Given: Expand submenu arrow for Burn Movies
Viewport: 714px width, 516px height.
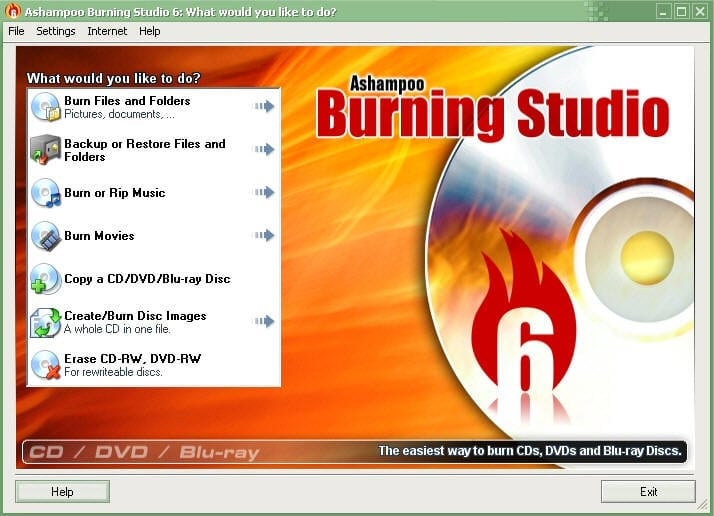Looking at the screenshot, I should 264,235.
